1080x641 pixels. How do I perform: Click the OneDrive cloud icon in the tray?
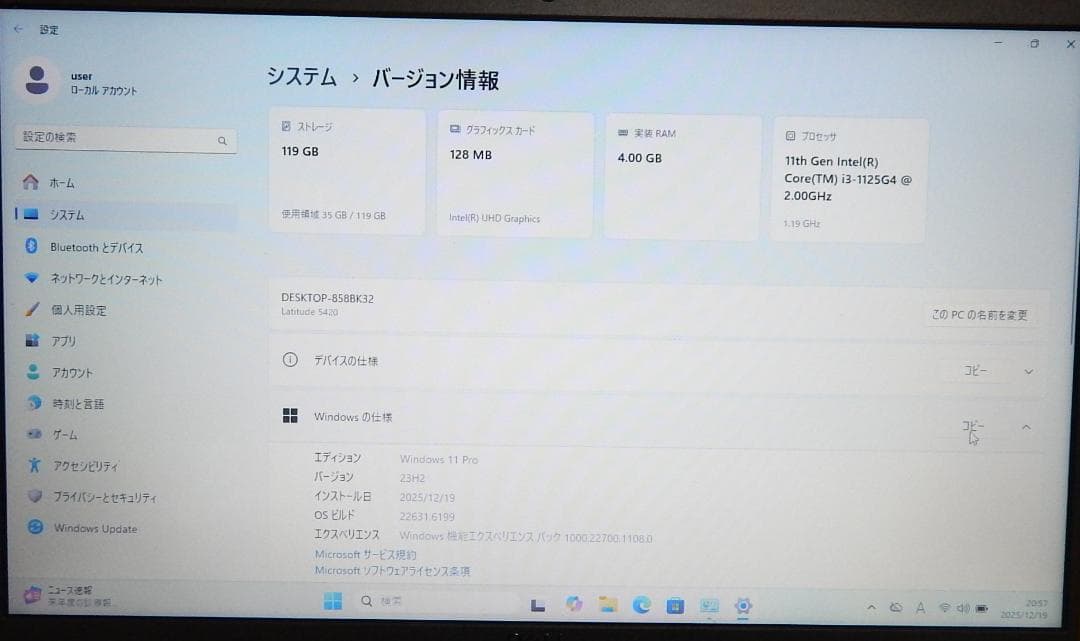pos(896,606)
